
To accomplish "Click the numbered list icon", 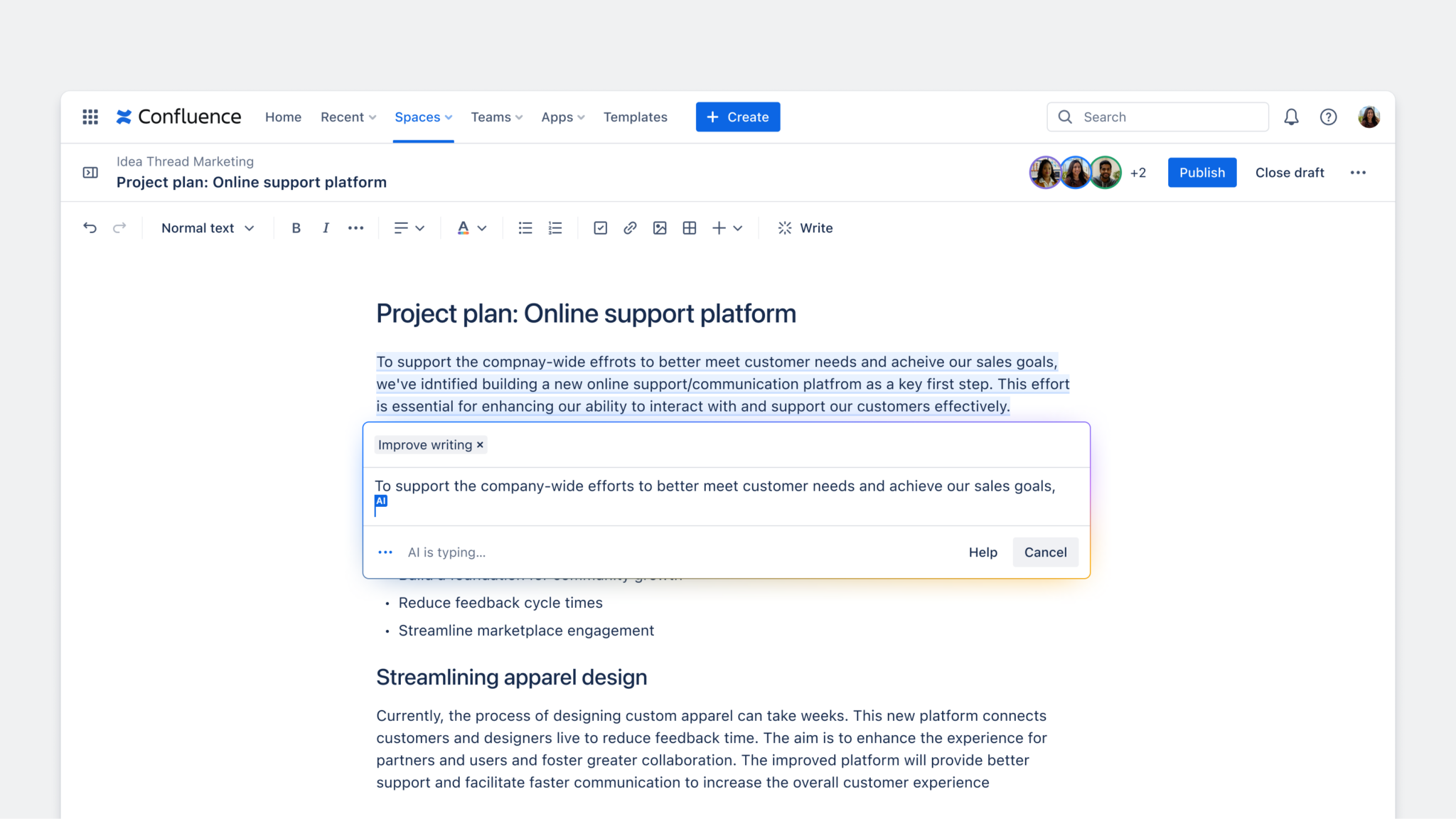I will 555,228.
